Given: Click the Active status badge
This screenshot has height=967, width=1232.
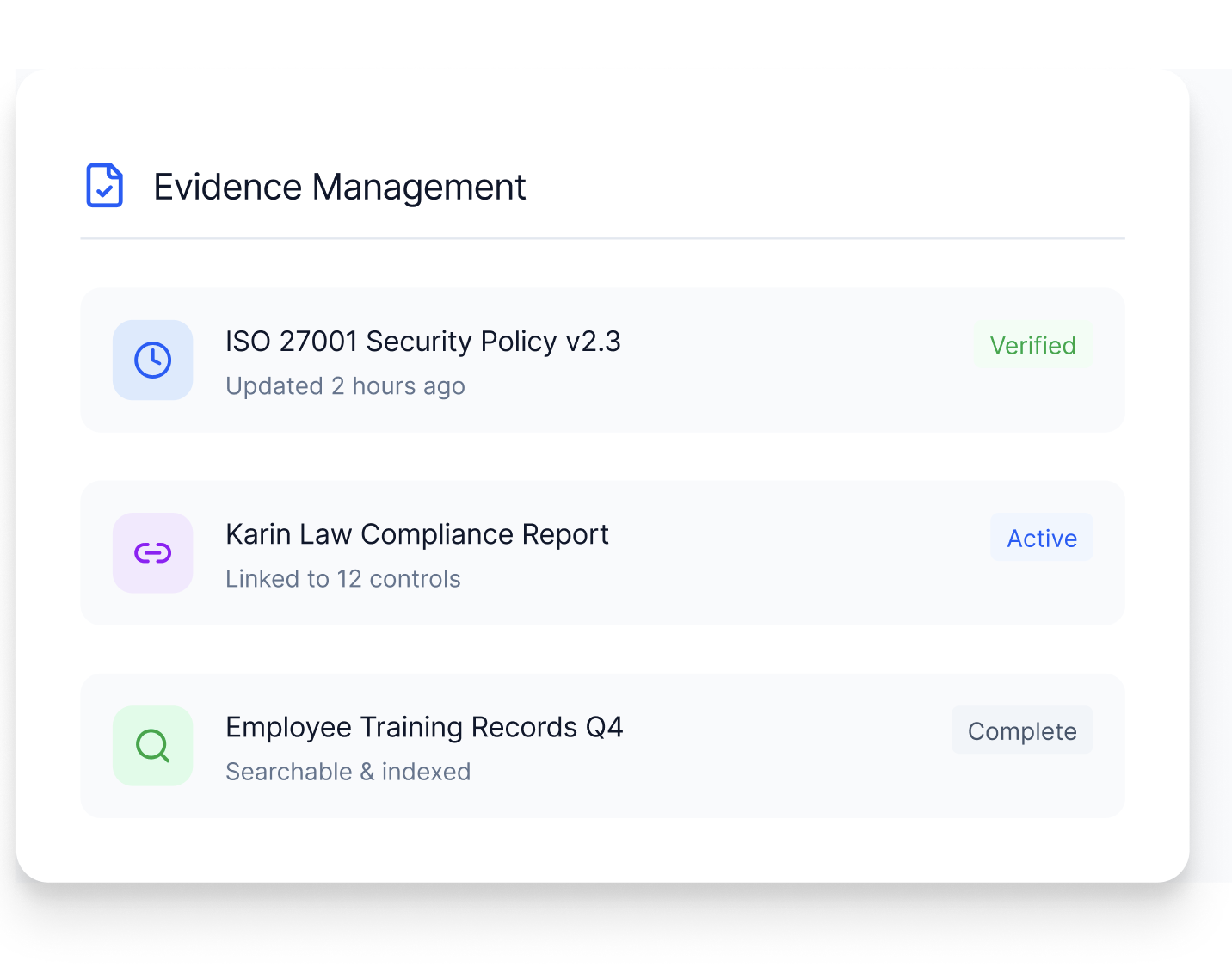Looking at the screenshot, I should 1041,538.
